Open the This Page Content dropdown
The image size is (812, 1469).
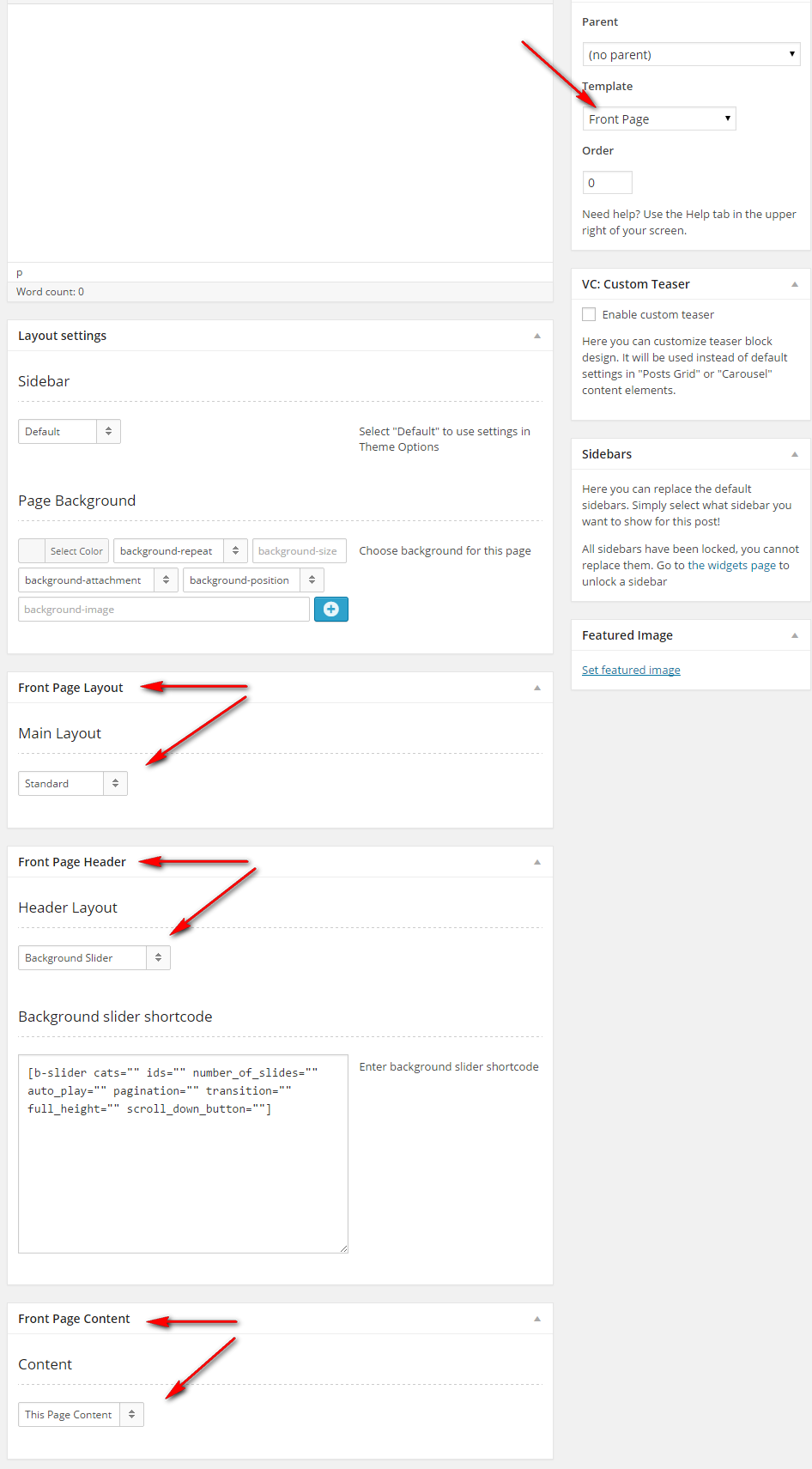(x=81, y=1414)
